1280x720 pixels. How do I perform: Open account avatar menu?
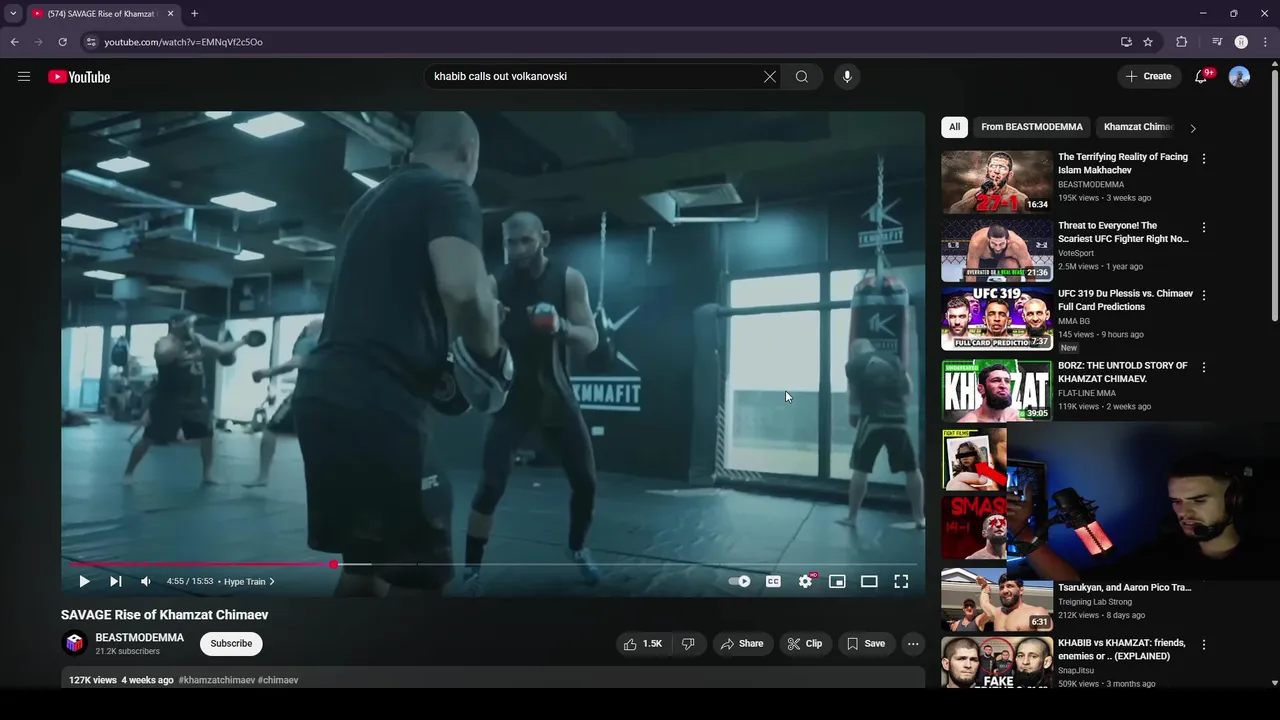point(1239,77)
